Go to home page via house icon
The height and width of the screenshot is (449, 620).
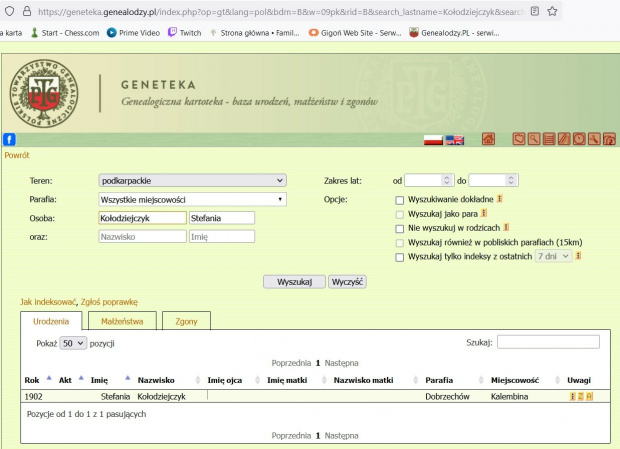(489, 139)
